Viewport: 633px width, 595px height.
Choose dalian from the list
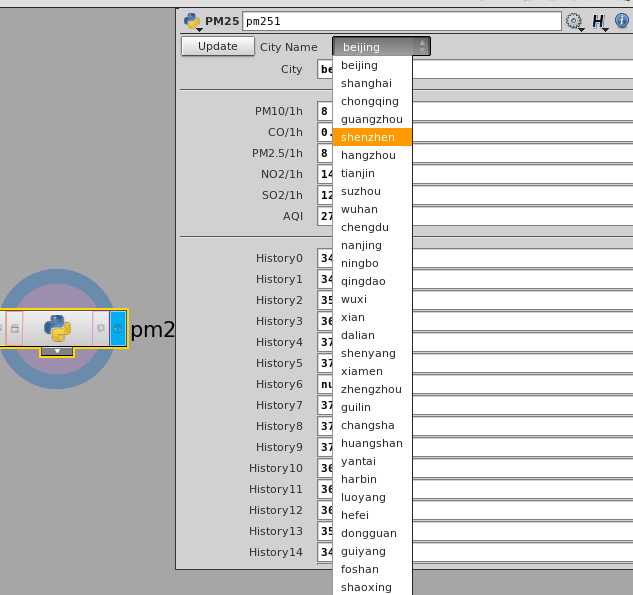372,335
